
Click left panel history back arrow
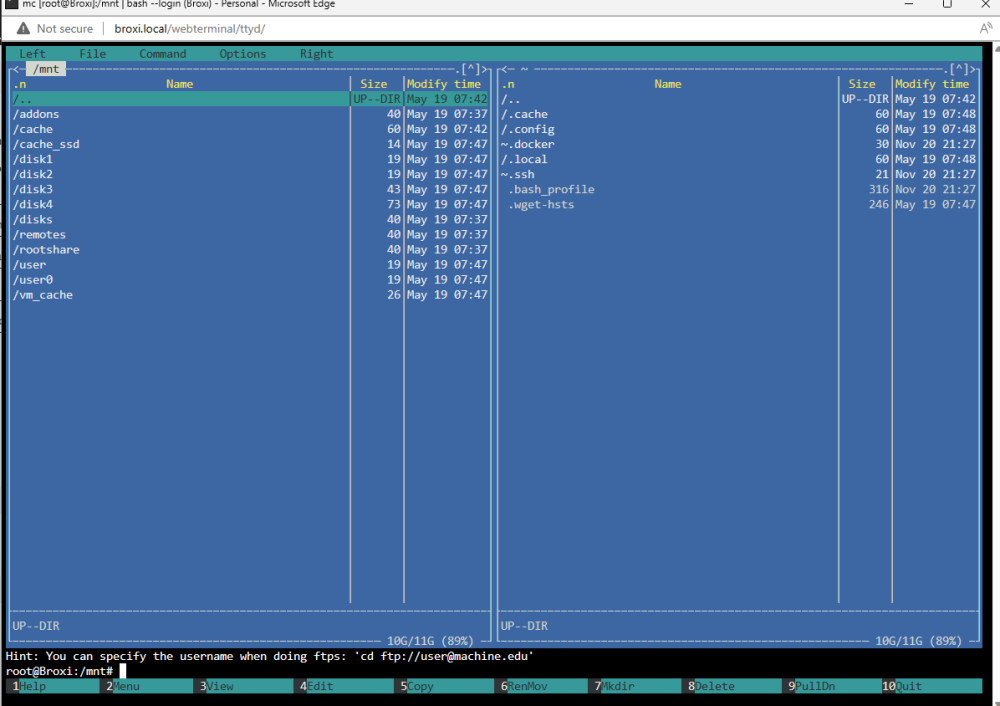pyautogui.click(x=17, y=69)
